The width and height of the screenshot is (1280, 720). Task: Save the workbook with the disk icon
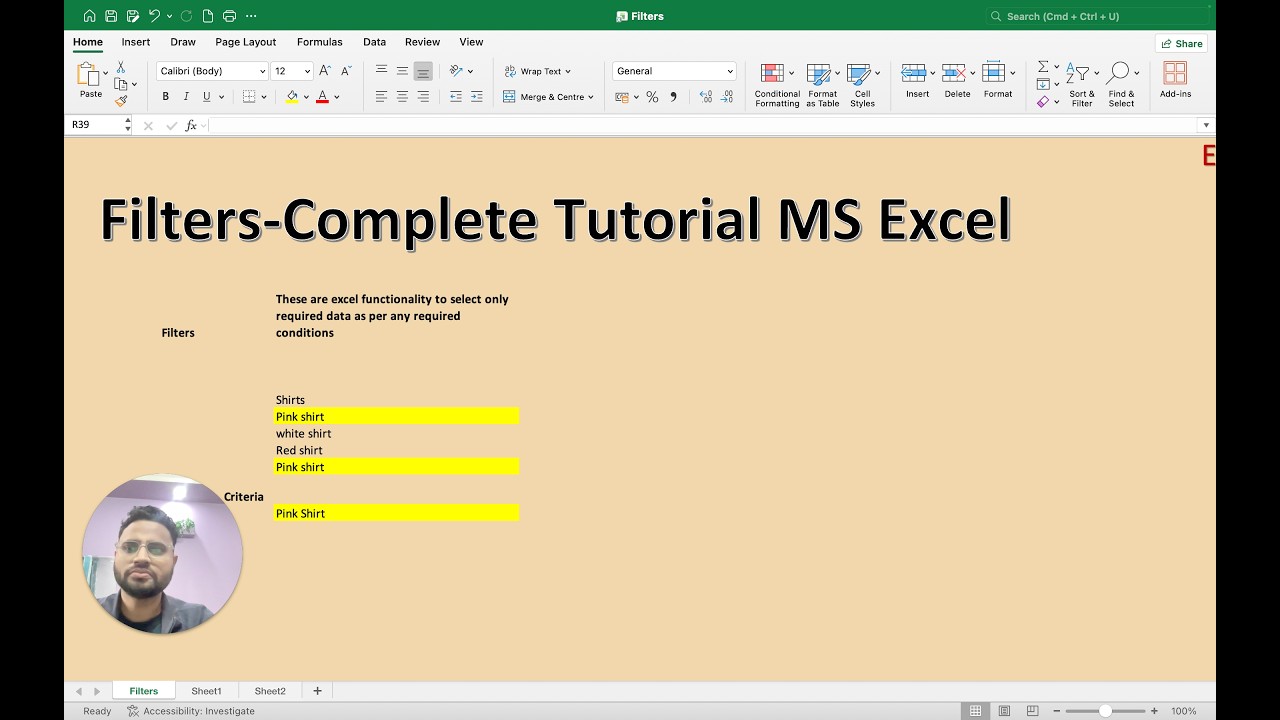(111, 16)
